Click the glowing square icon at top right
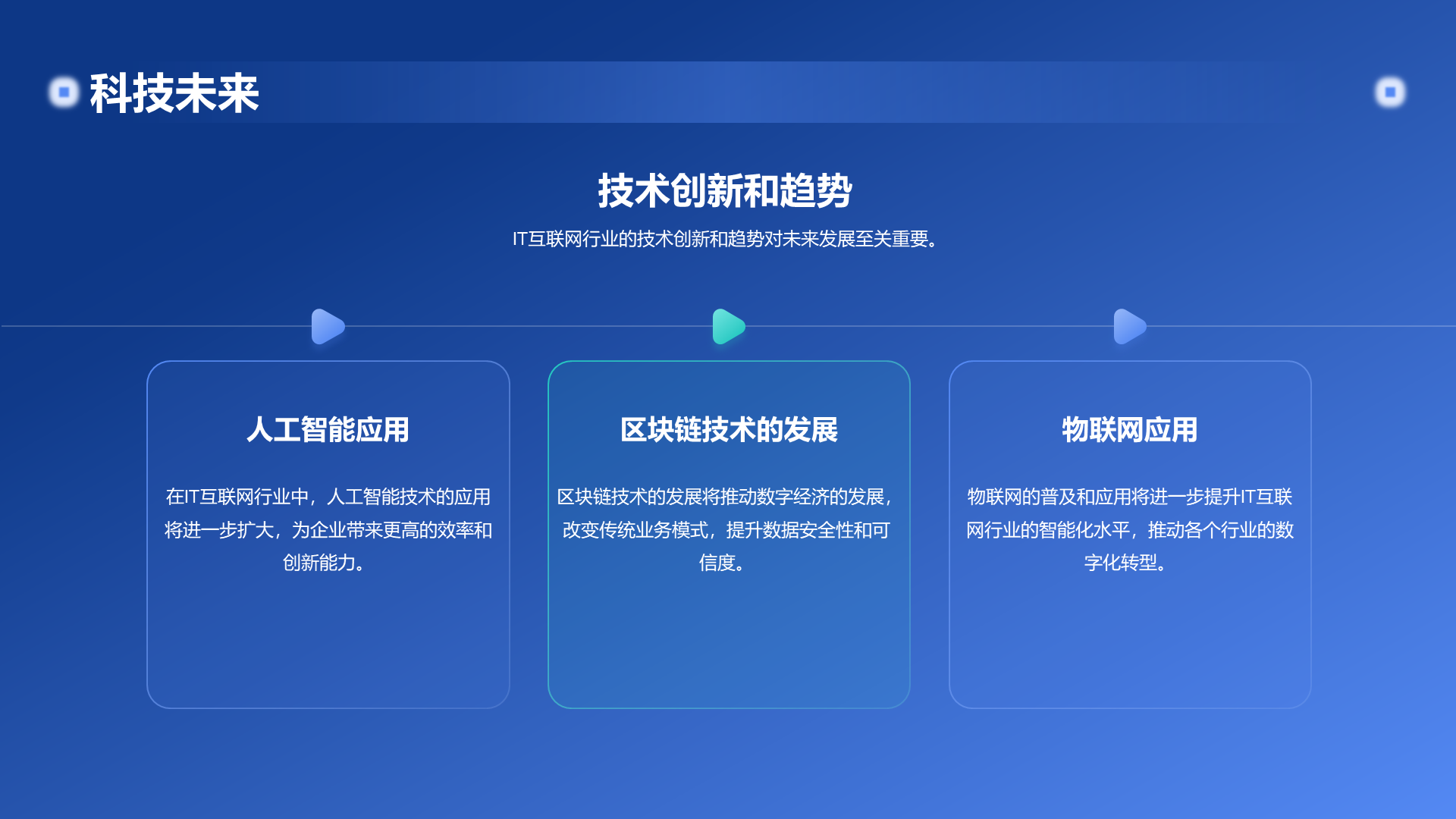The height and width of the screenshot is (819, 1456). pos(1390,93)
